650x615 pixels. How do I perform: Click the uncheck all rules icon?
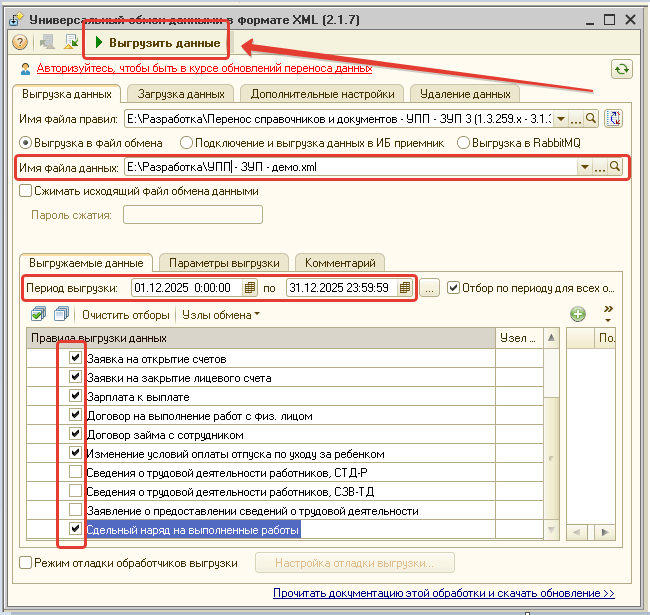pyautogui.click(x=60, y=314)
